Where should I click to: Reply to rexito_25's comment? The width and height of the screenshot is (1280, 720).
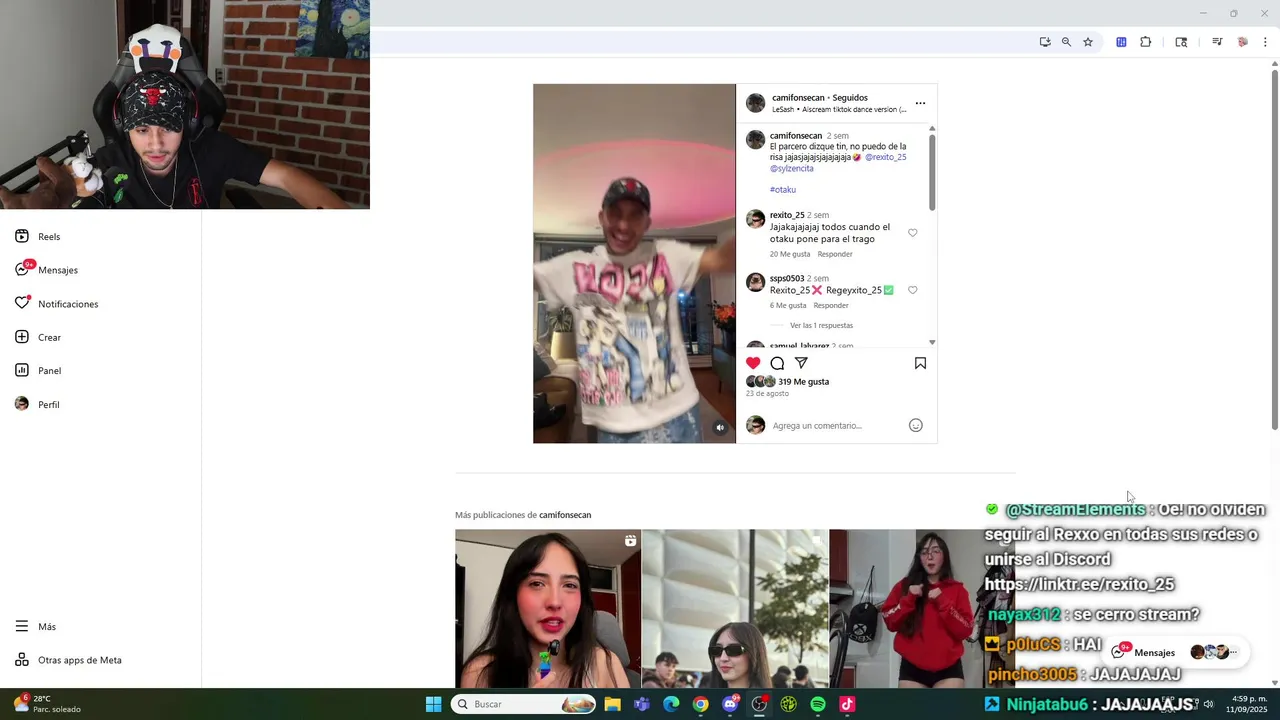tap(835, 254)
